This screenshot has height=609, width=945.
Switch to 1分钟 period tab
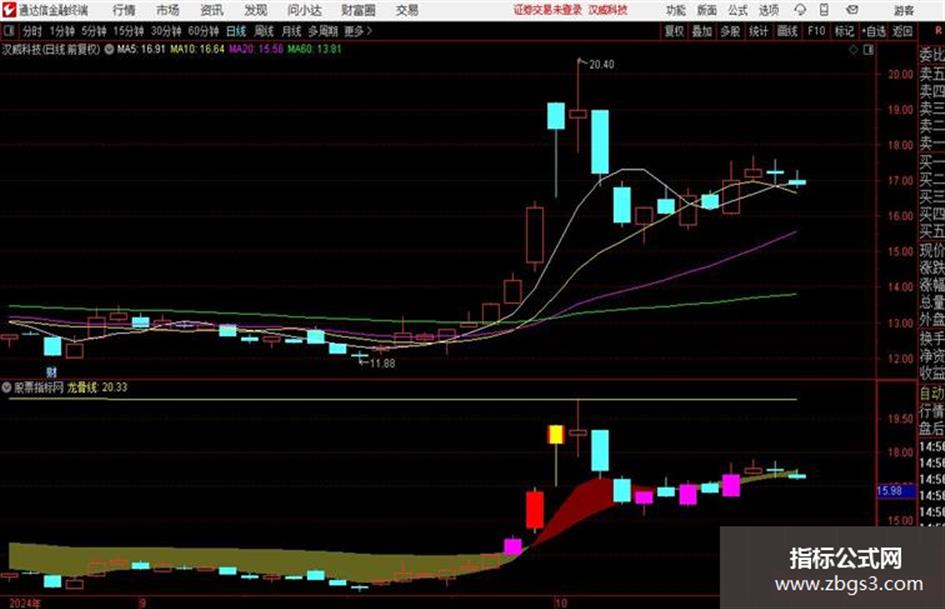(x=61, y=31)
